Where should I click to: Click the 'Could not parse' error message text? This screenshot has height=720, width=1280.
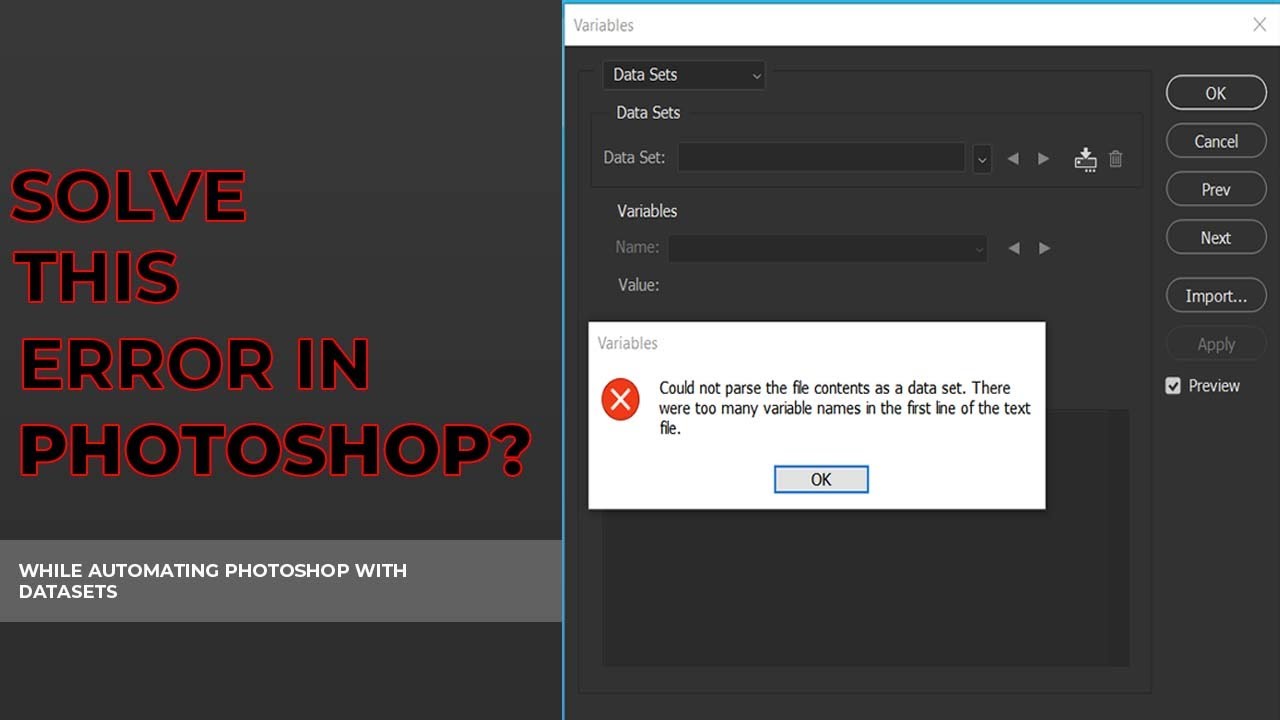tap(845, 408)
